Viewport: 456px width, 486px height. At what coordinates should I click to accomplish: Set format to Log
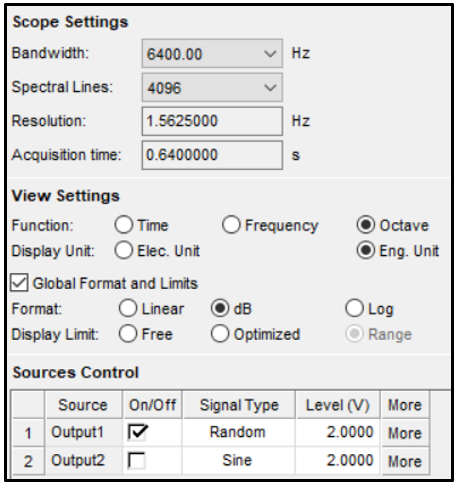tap(354, 308)
